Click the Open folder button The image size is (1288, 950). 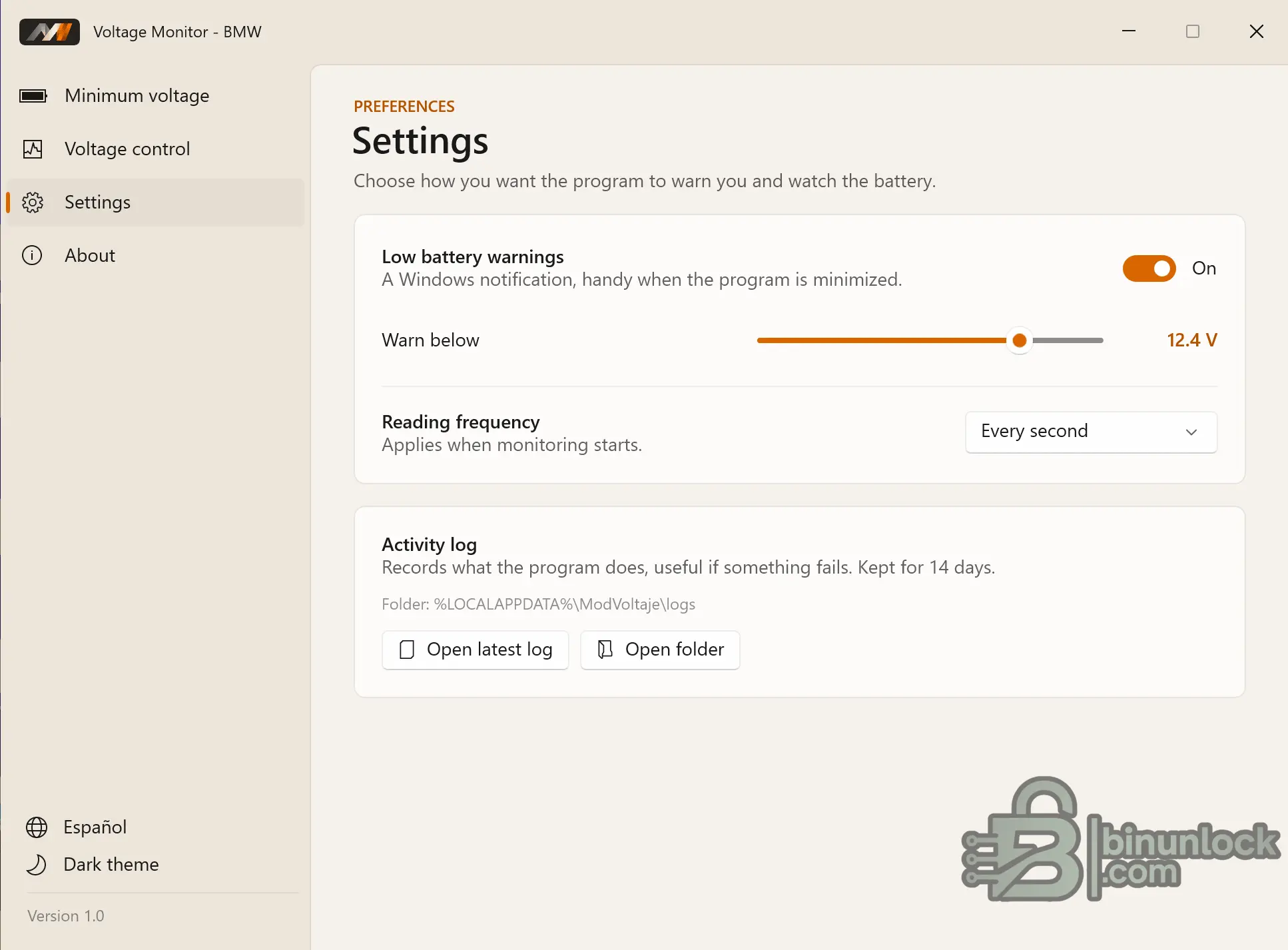point(660,650)
